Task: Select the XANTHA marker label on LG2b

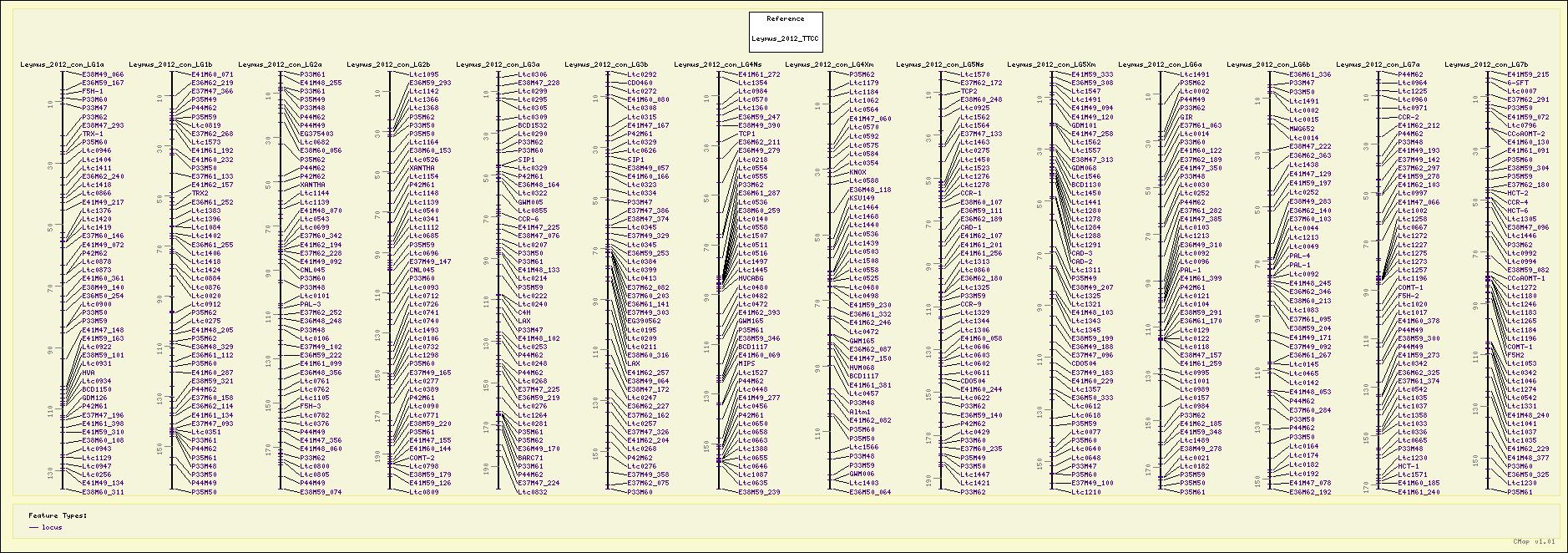Action: pyautogui.click(x=422, y=168)
